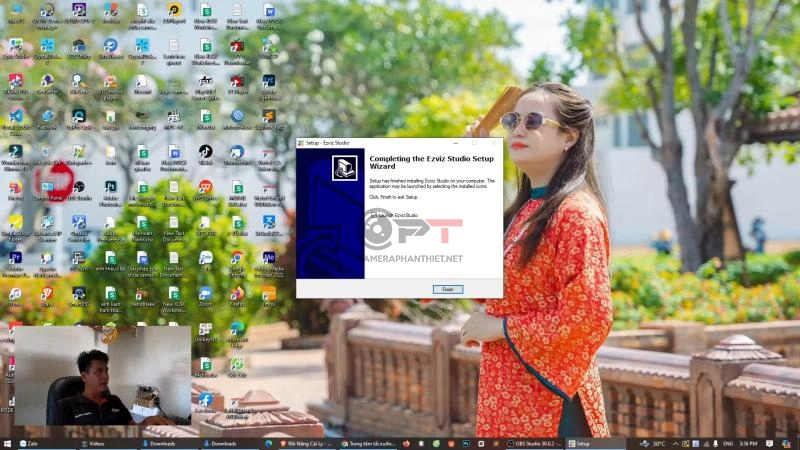
Task: Open the UniKey desktop shortcut
Action: point(206,332)
